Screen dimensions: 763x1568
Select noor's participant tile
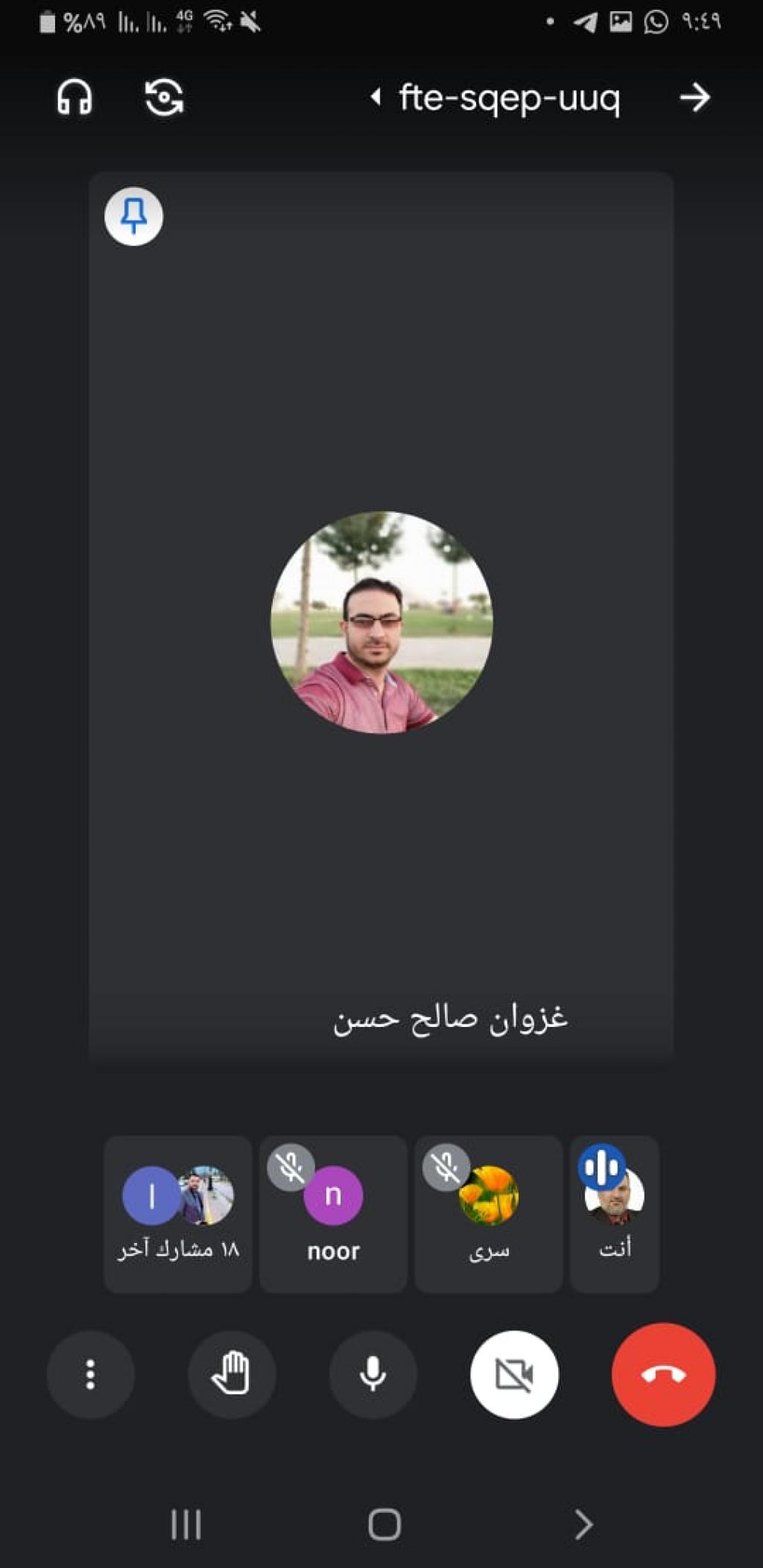pyautogui.click(x=333, y=1215)
